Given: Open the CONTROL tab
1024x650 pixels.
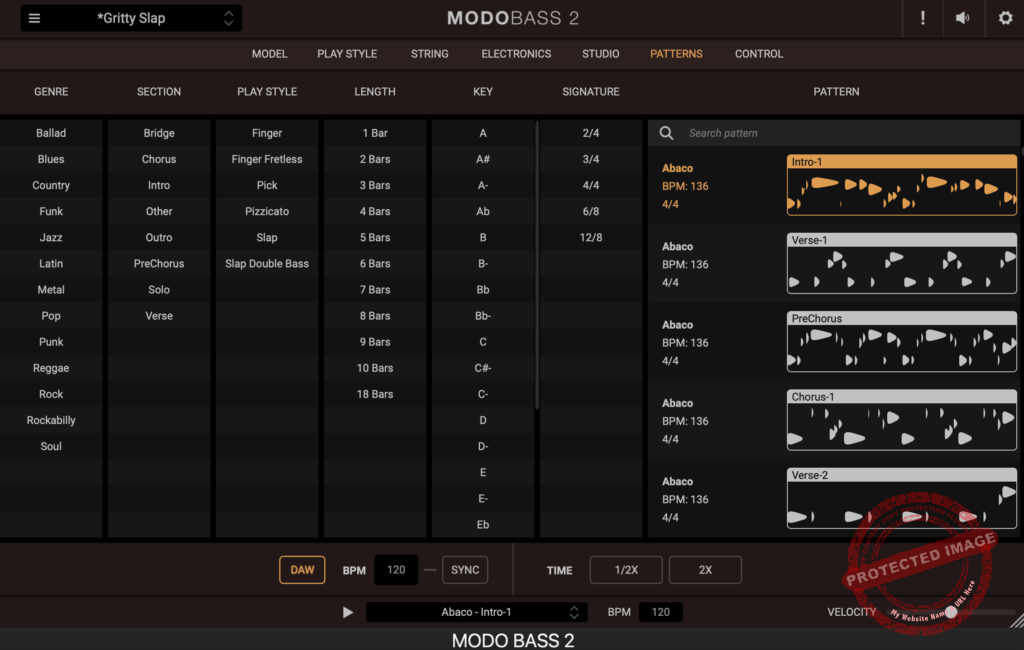Looking at the screenshot, I should (x=759, y=54).
